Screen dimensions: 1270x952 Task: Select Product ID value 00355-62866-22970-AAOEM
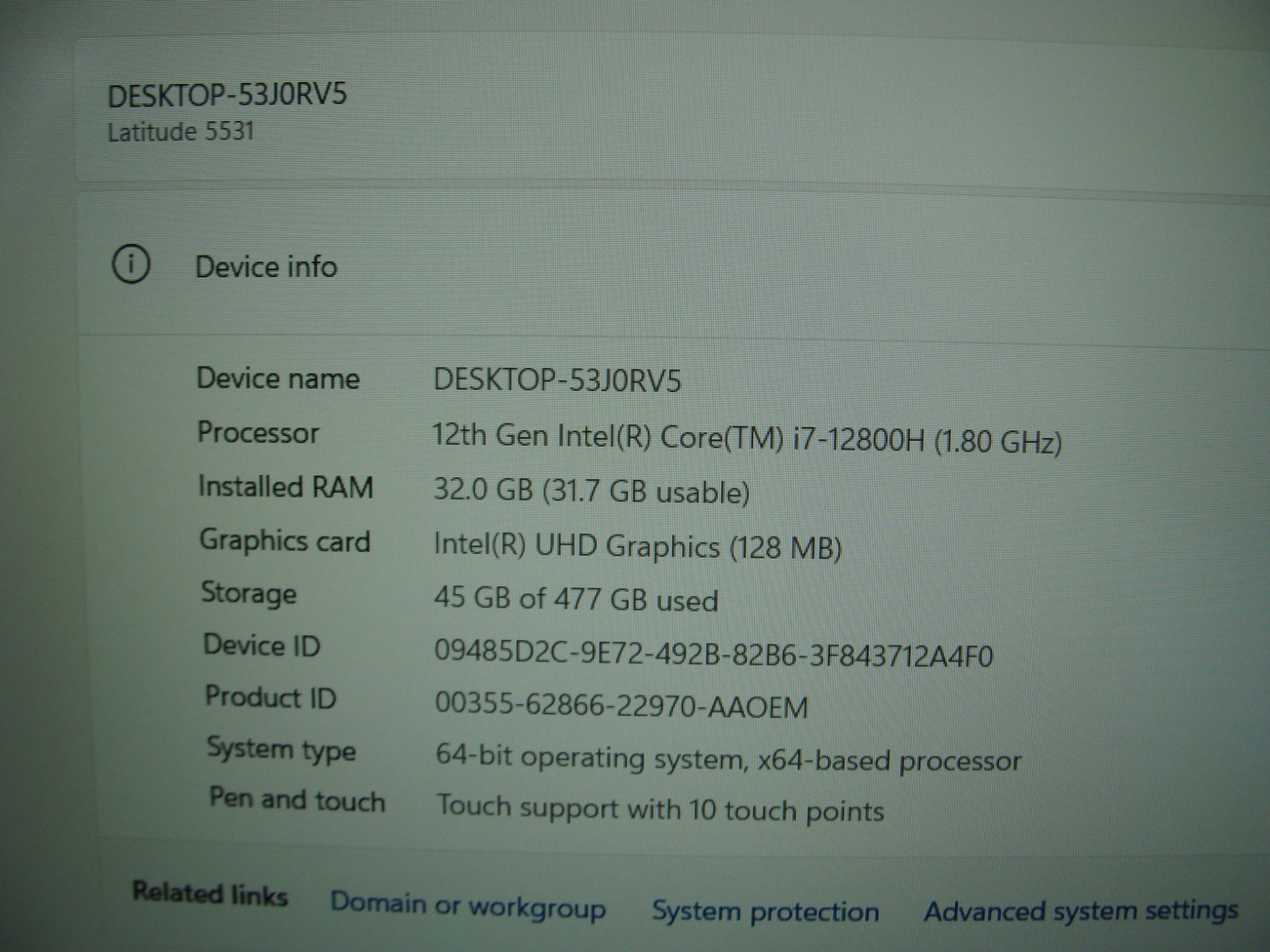pos(622,705)
